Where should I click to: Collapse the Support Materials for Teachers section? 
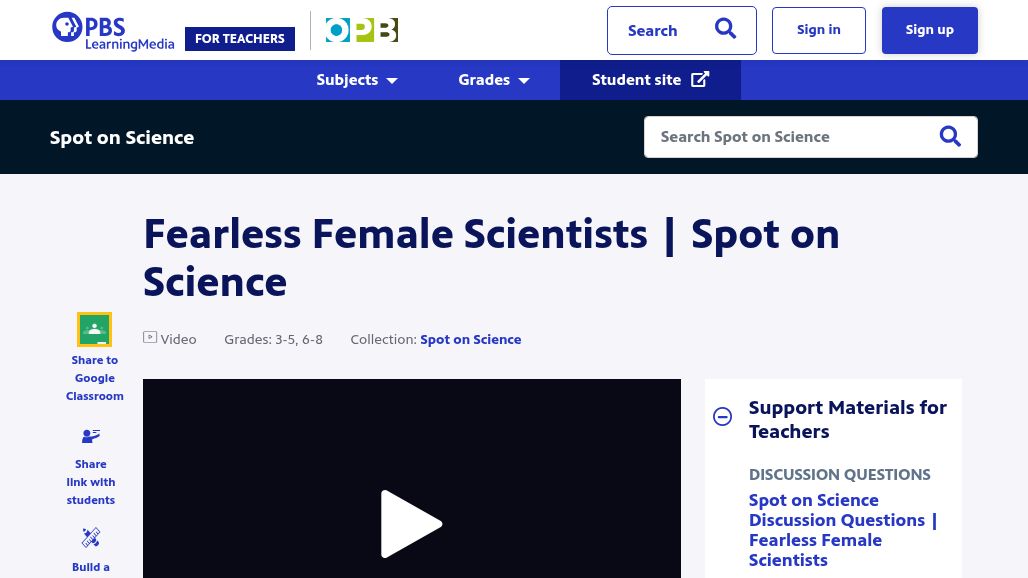pos(722,416)
